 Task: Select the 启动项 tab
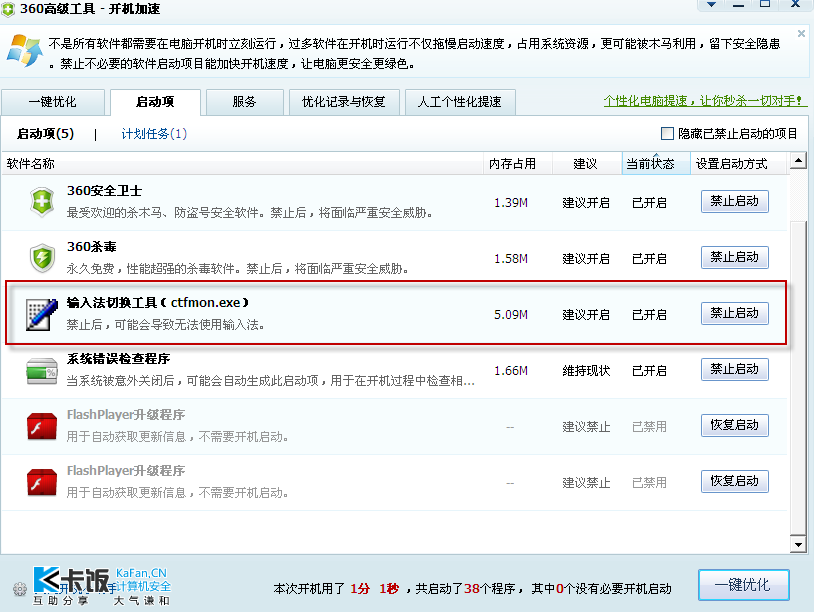click(x=155, y=102)
